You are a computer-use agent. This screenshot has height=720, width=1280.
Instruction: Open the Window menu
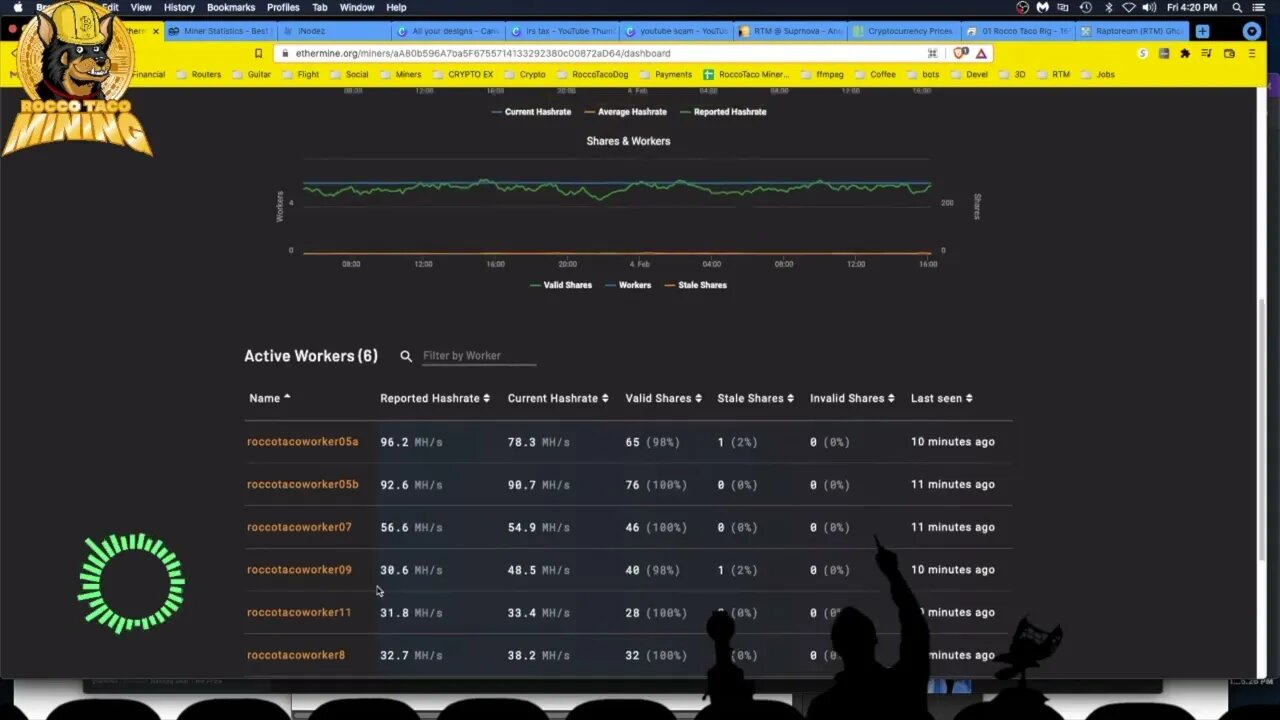[x=357, y=7]
